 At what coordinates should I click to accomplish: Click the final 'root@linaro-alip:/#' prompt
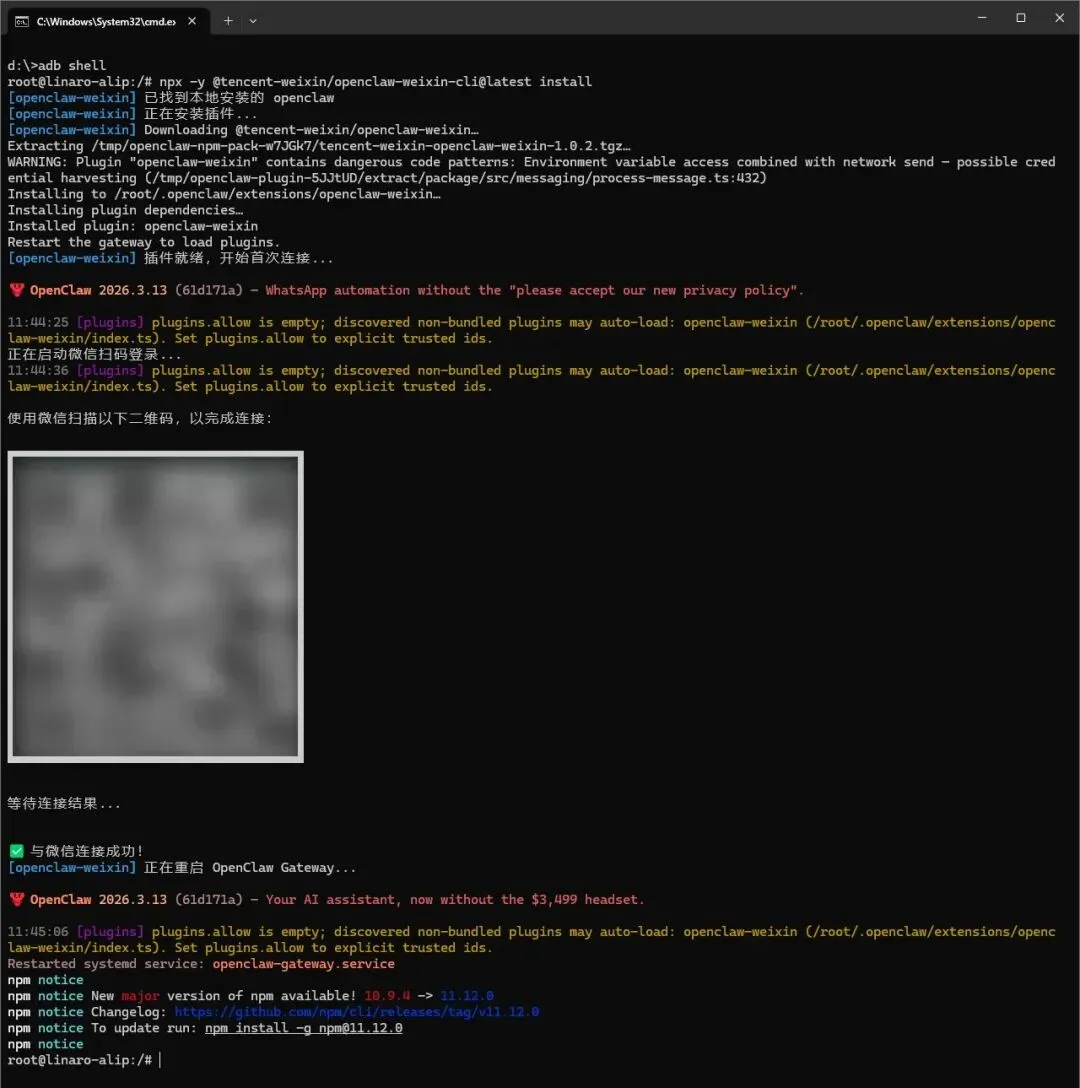pyautogui.click(x=80, y=1060)
